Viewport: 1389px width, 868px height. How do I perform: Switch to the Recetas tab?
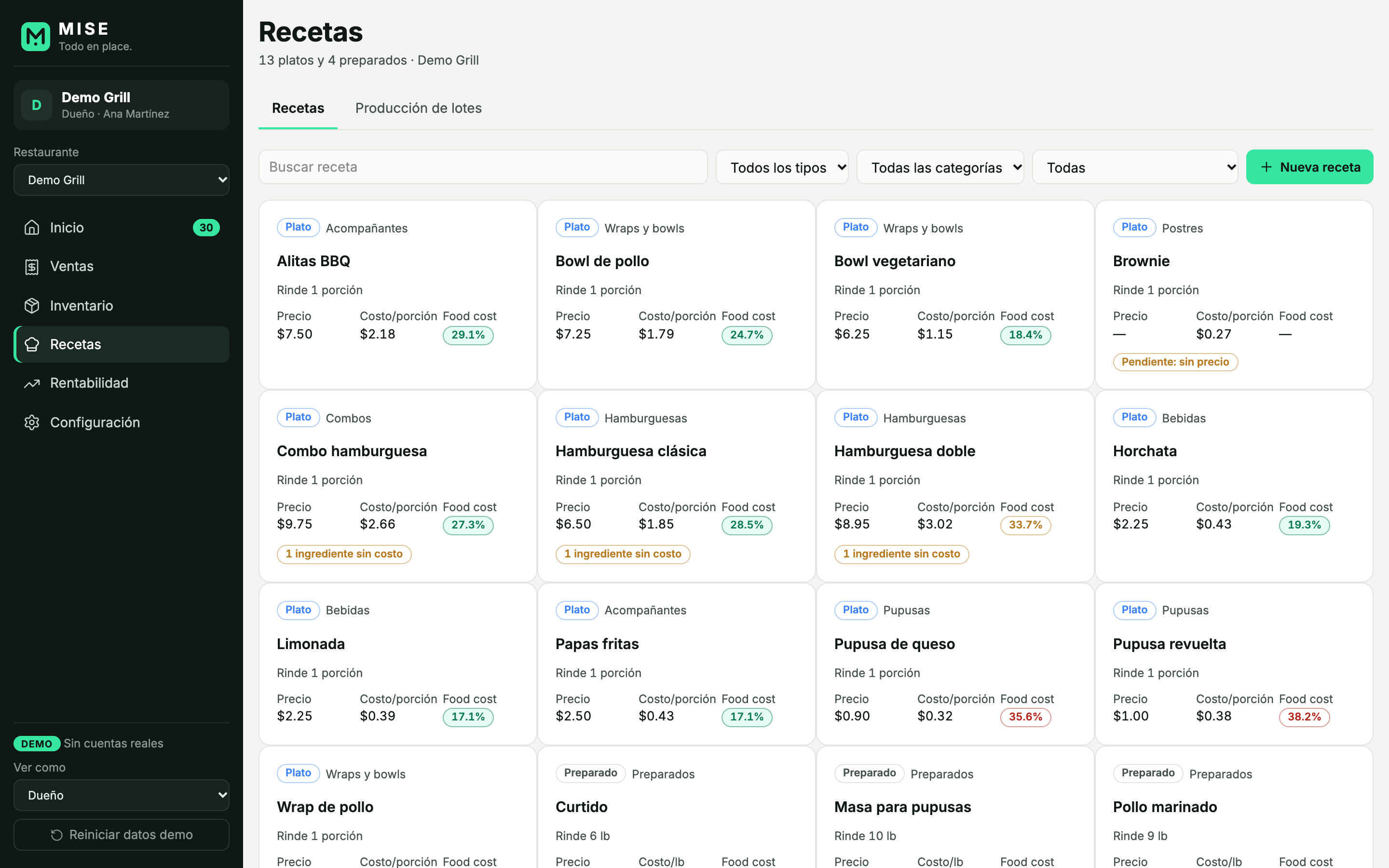[x=298, y=108]
